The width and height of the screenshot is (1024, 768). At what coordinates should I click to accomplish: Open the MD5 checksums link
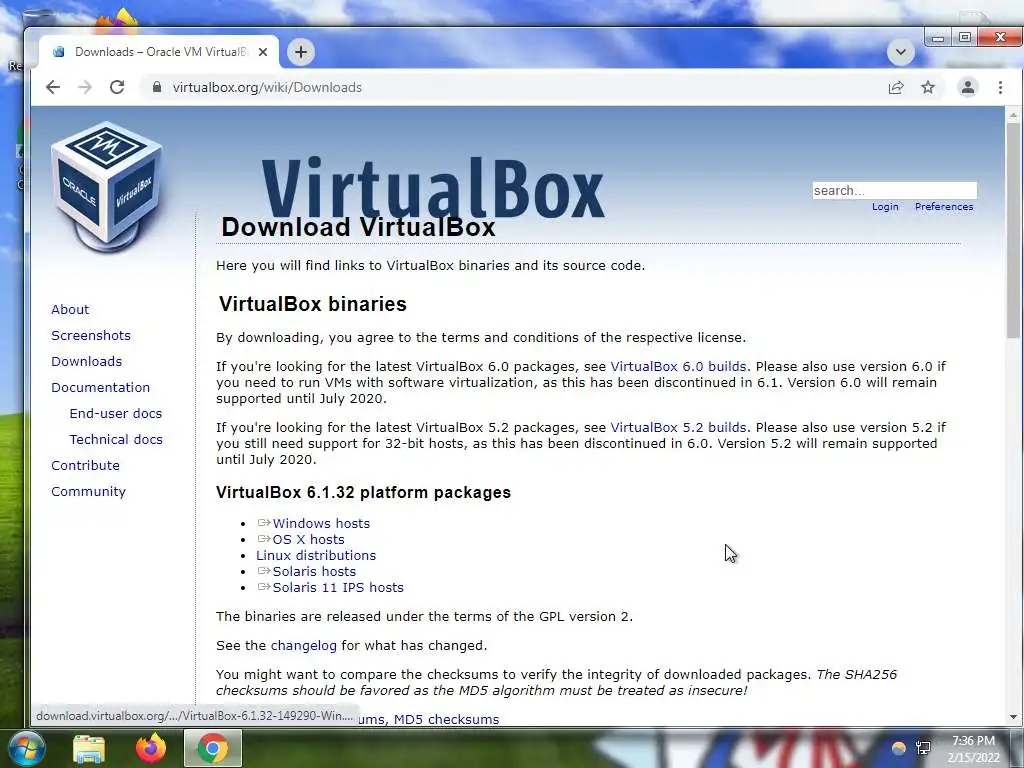446,720
